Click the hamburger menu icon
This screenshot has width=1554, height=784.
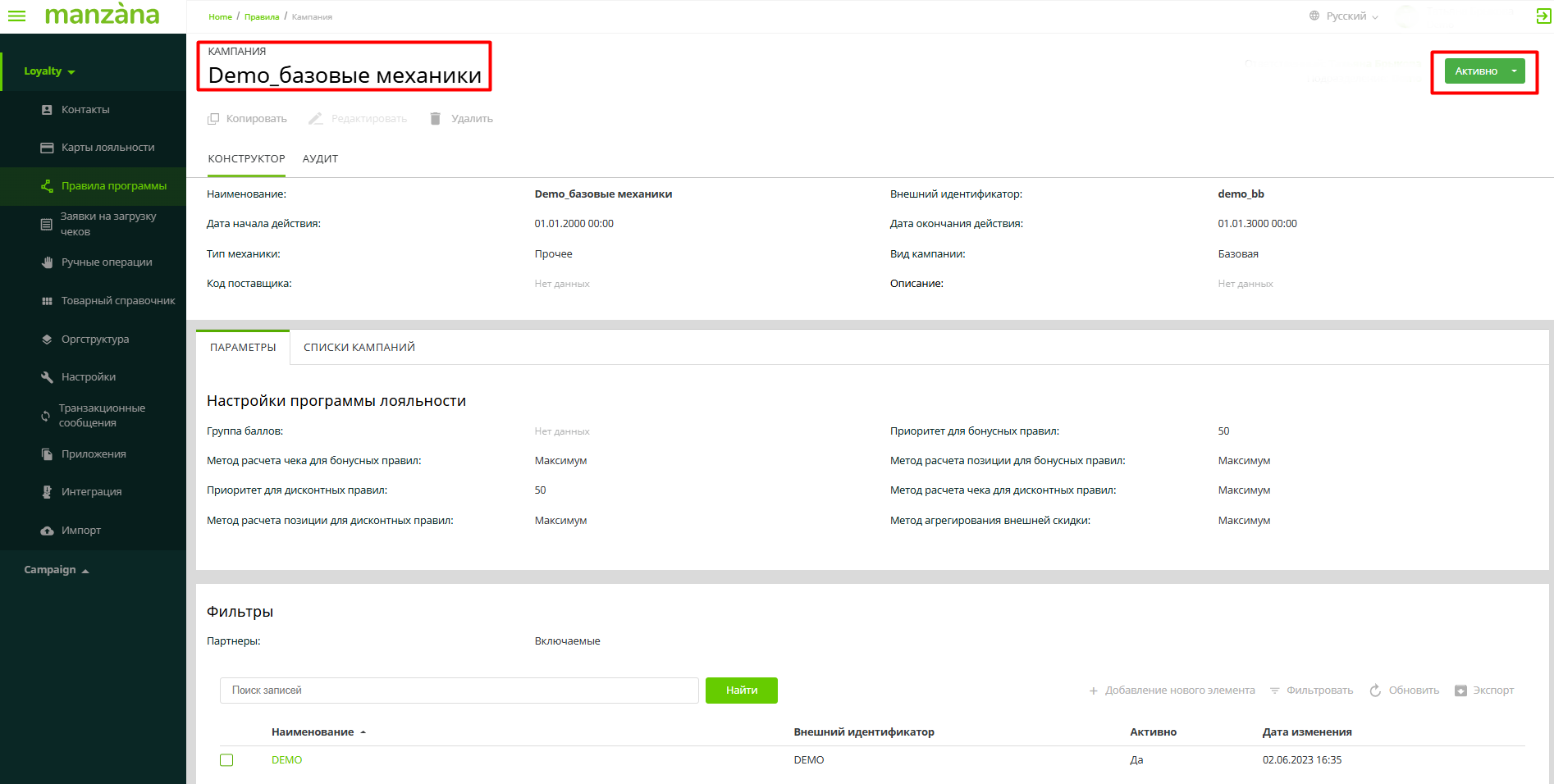tap(16, 16)
